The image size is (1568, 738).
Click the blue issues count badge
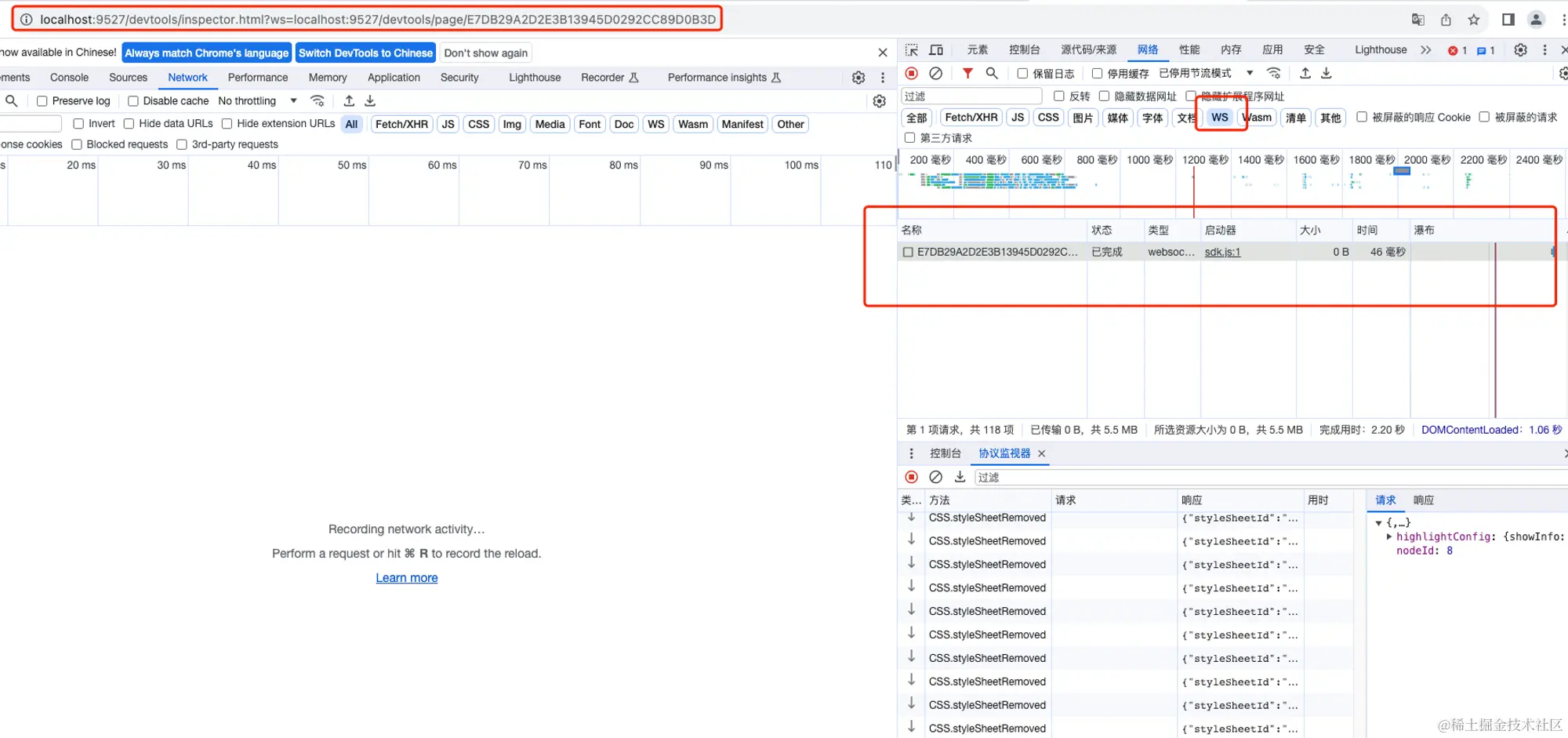[x=1486, y=50]
